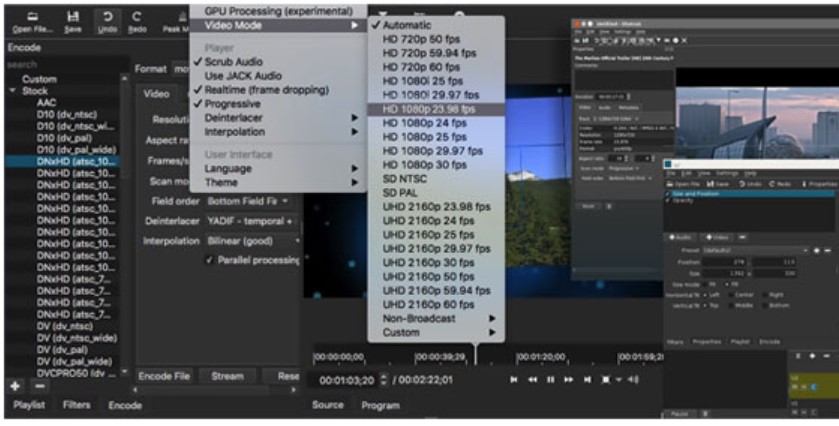Open the volume control speaker icon
This screenshot has width=839, height=426.
tap(634, 379)
